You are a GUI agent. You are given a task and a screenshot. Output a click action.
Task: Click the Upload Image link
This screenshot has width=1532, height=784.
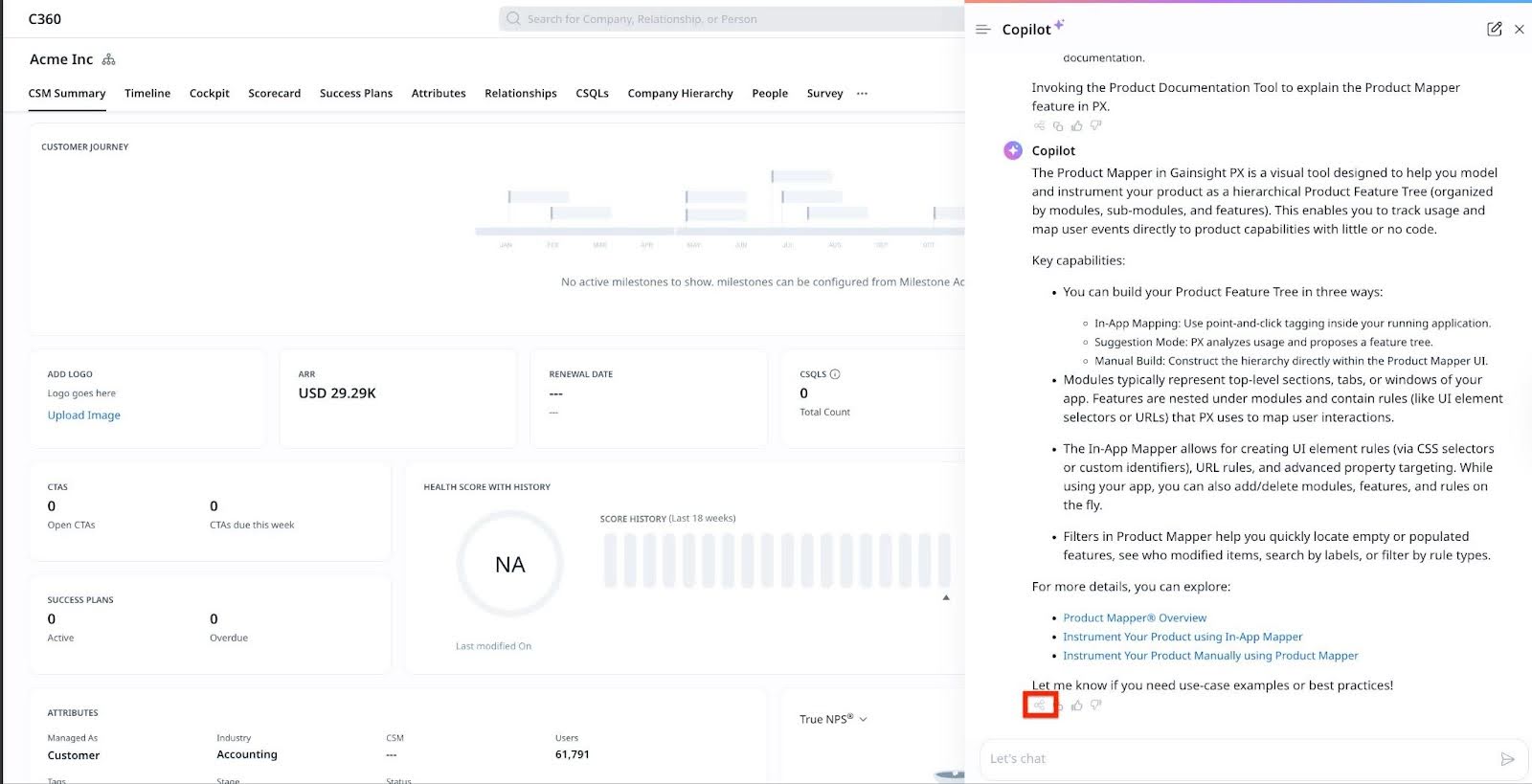coord(84,415)
